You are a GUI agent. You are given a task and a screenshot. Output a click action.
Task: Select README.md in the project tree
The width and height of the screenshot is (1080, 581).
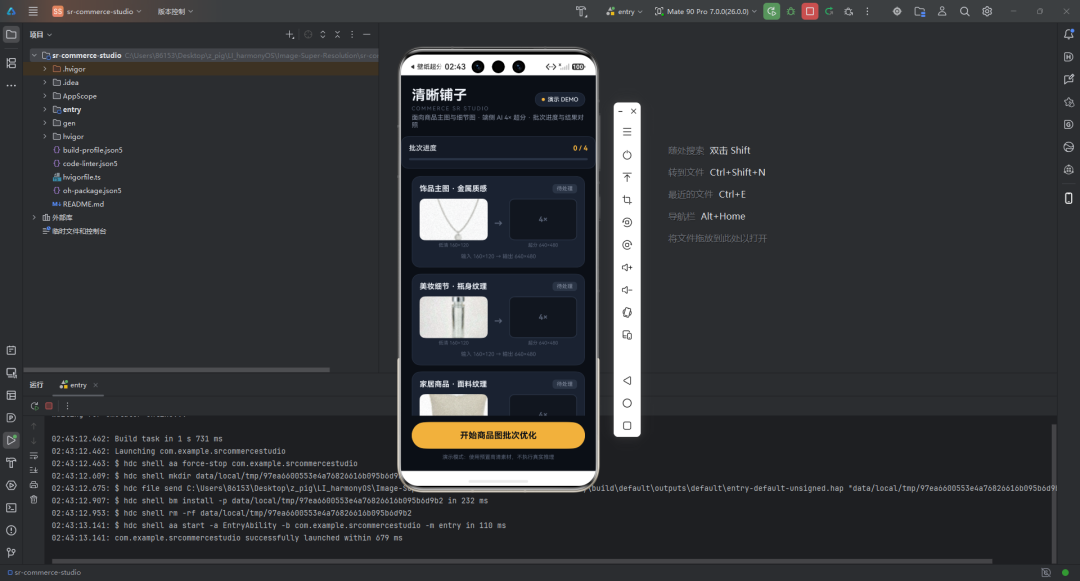83,204
